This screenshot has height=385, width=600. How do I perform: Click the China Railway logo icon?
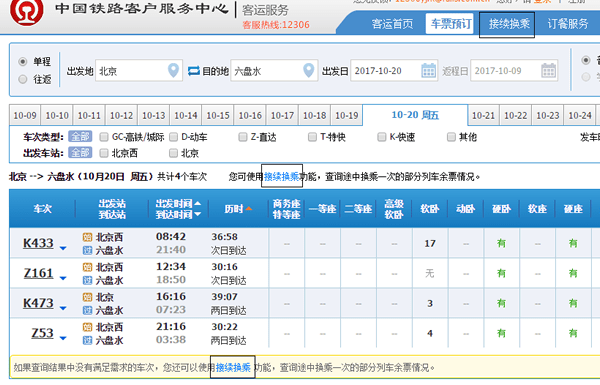click(x=26, y=11)
